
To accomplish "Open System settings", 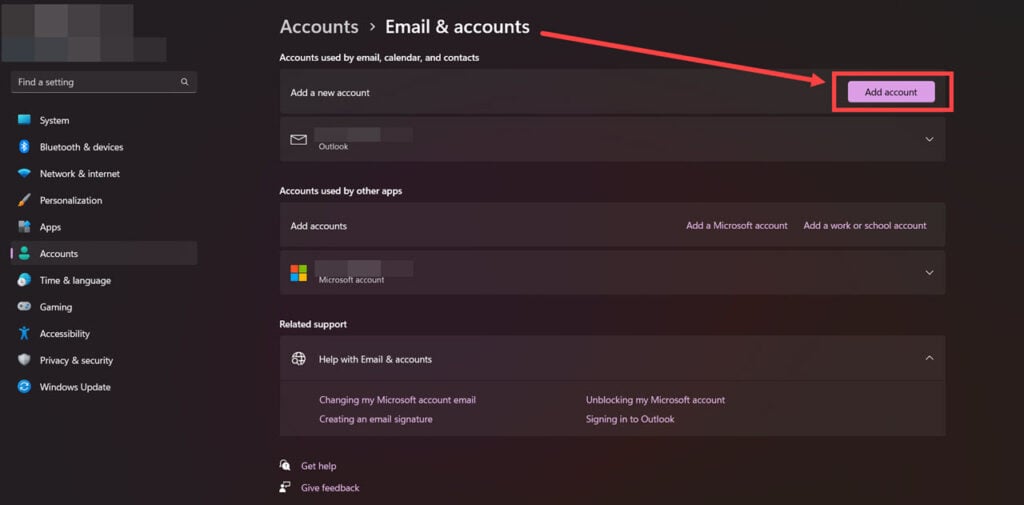I will tap(104, 120).
